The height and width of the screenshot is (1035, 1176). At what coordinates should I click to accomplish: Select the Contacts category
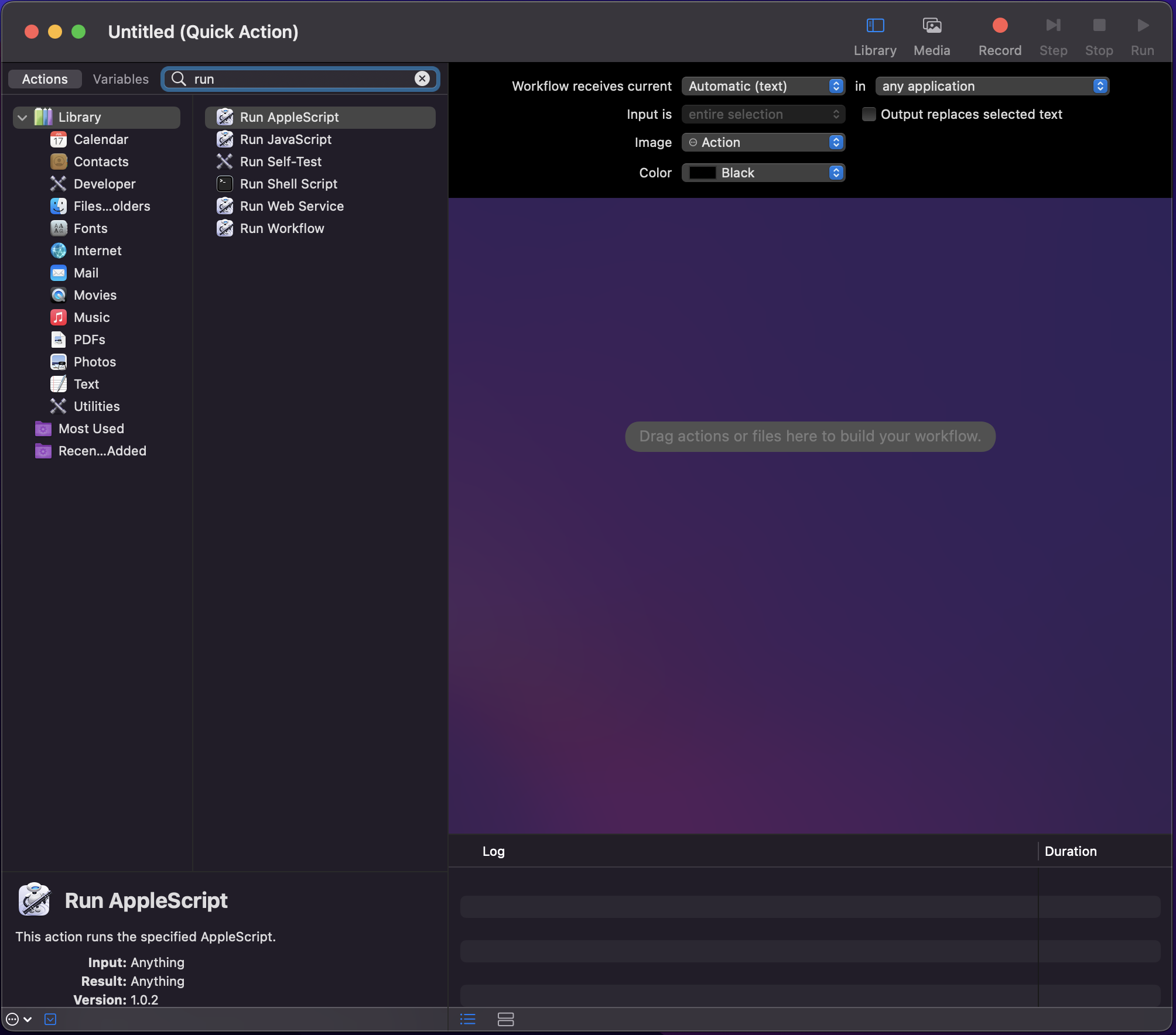click(101, 162)
